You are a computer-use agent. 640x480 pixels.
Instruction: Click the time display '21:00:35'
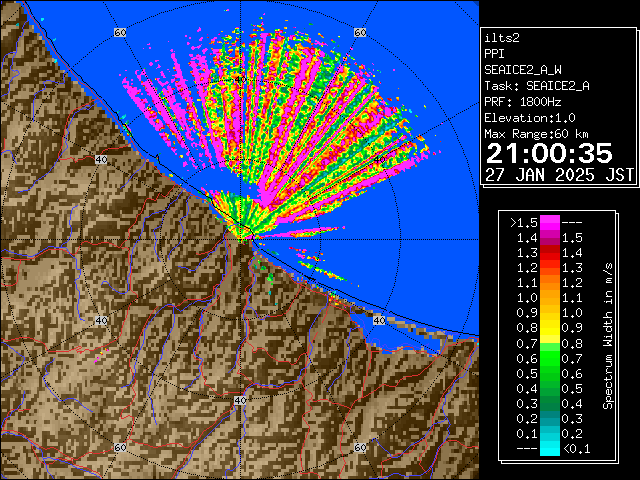point(549,153)
